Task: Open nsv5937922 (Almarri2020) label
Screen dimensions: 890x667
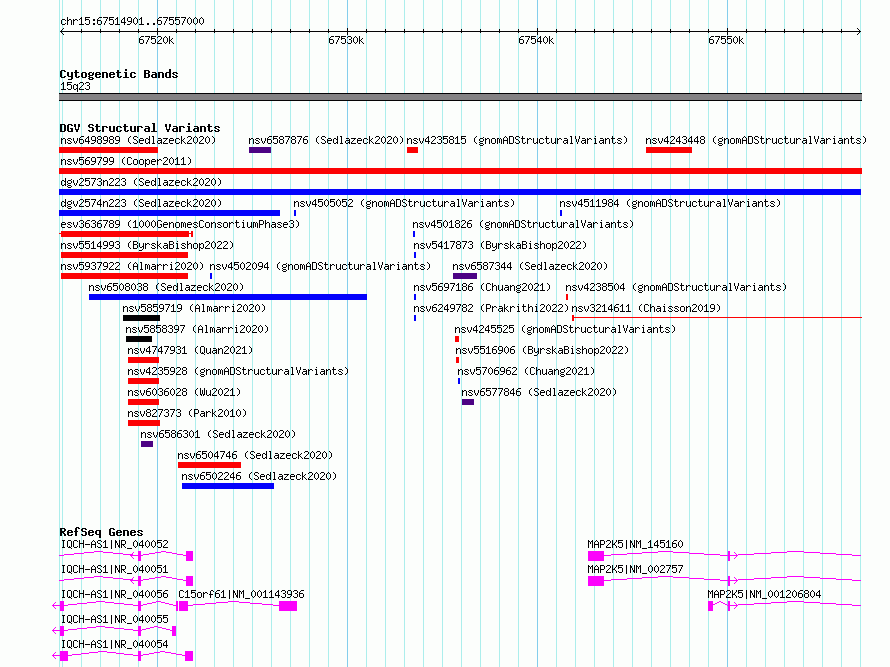Action: [132, 266]
